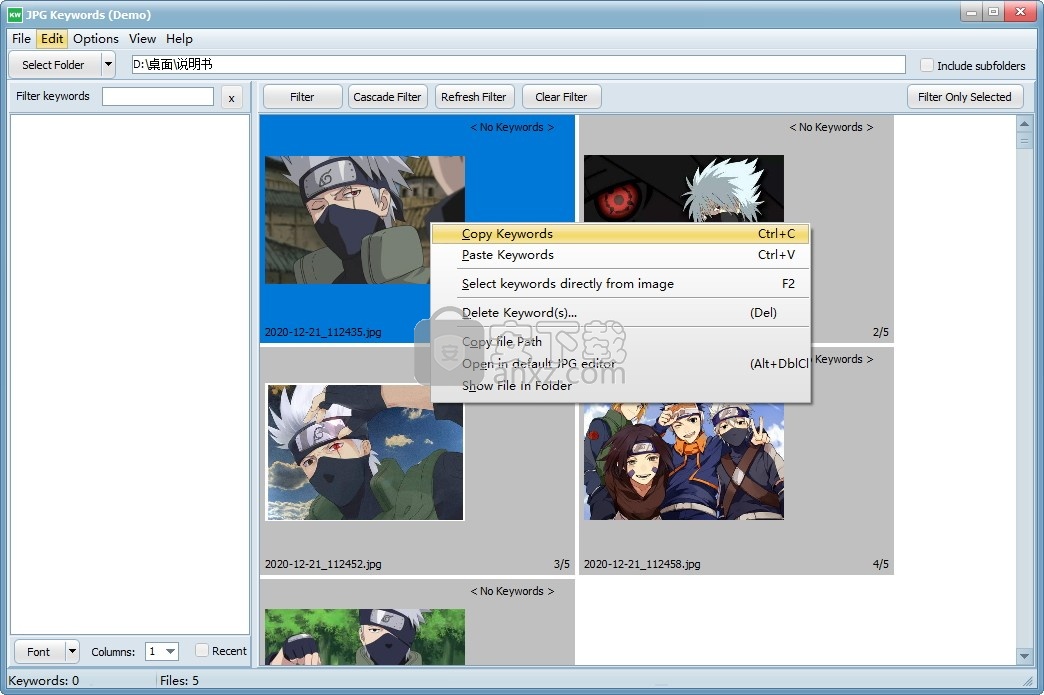Click the 2020-12-21_112458.jpg file name
The width and height of the screenshot is (1044, 695).
[642, 564]
